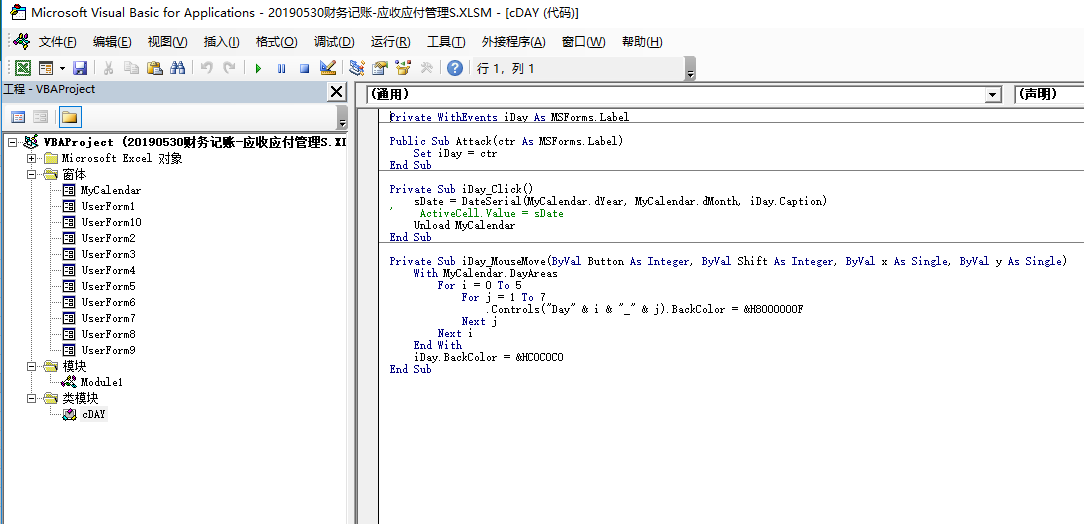Open the 编辑(E) menu
Viewport: 1084px width, 524px height.
[x=112, y=42]
